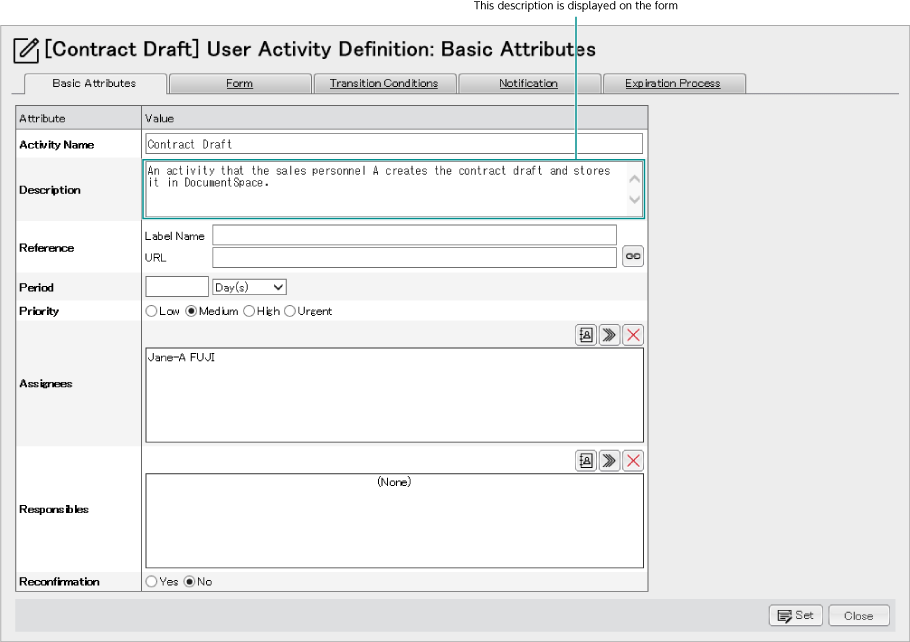Select Low priority
910x642 pixels.
[151, 311]
